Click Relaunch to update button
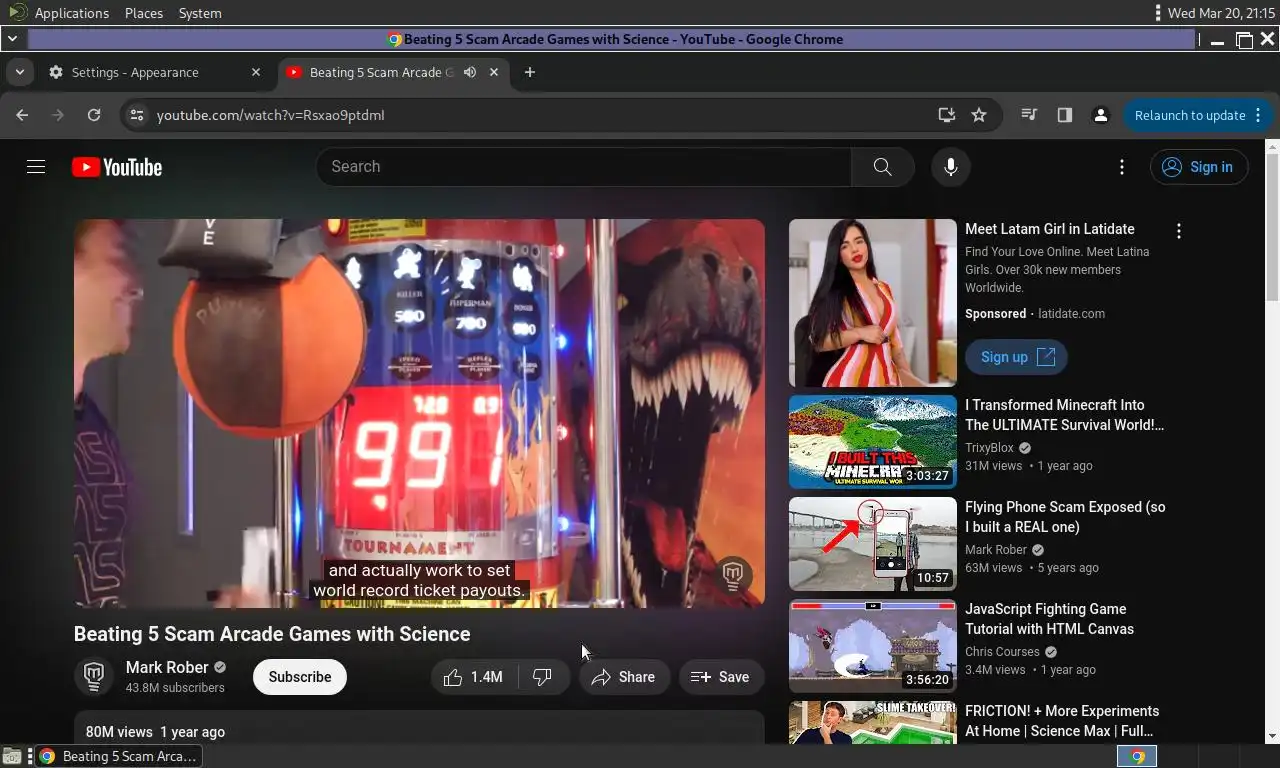This screenshot has width=1280, height=768. pos(1190,115)
